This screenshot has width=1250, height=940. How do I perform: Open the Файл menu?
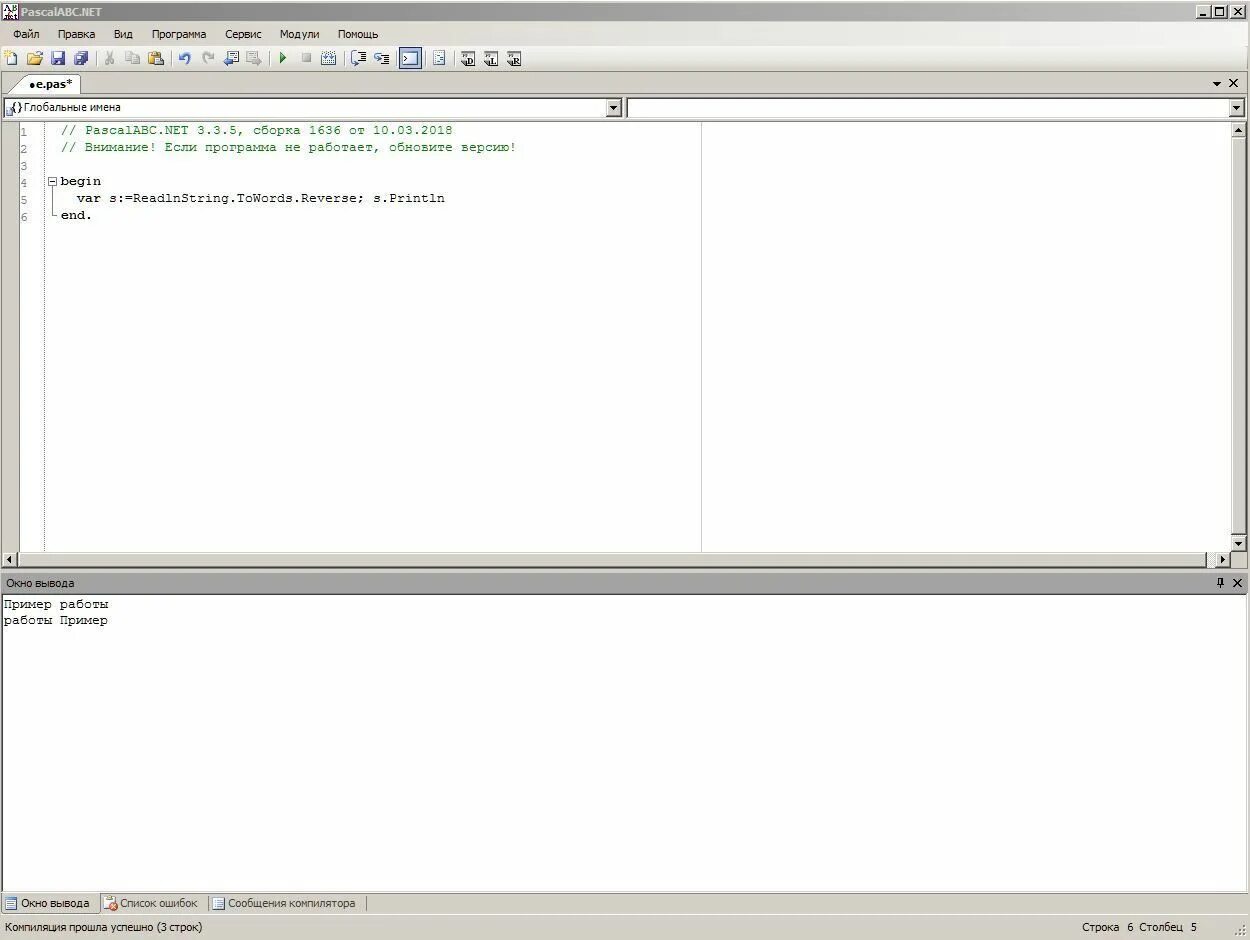pyautogui.click(x=26, y=34)
